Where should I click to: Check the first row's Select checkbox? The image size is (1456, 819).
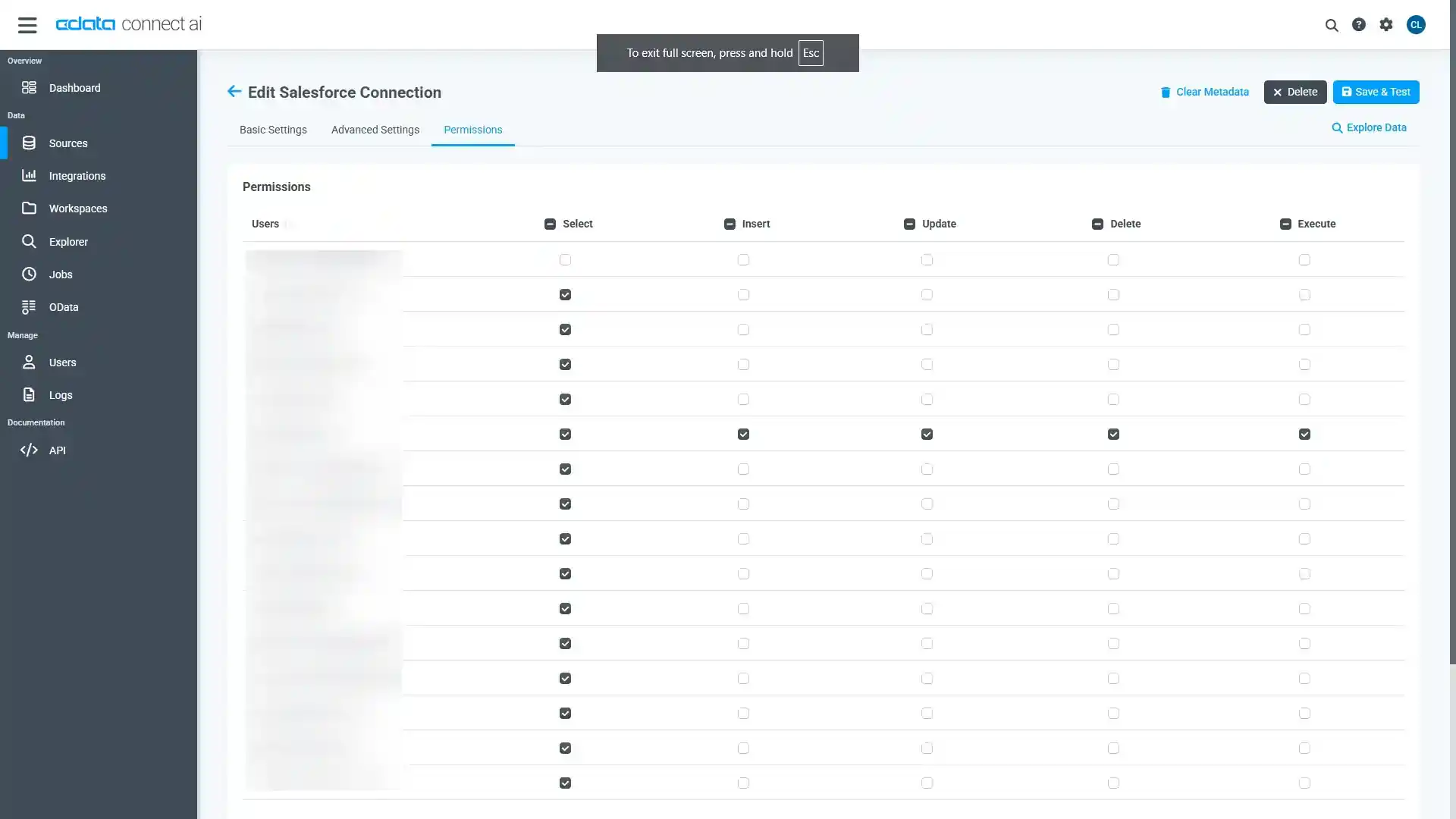(565, 260)
